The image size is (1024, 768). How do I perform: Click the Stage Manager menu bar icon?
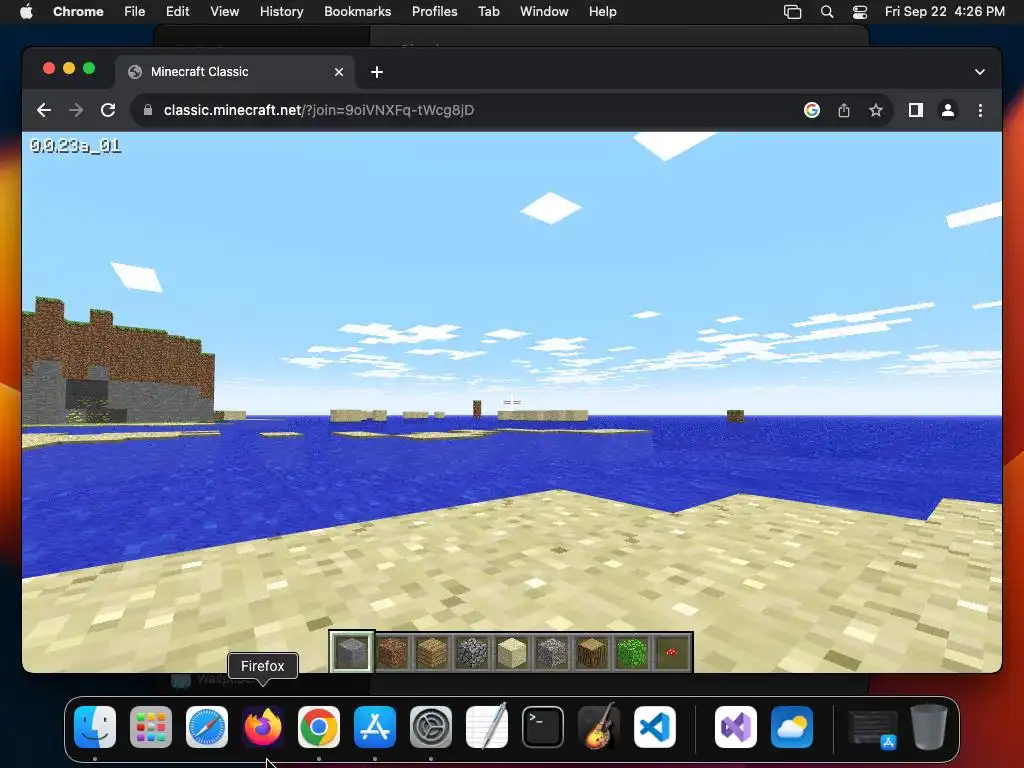pyautogui.click(x=792, y=12)
